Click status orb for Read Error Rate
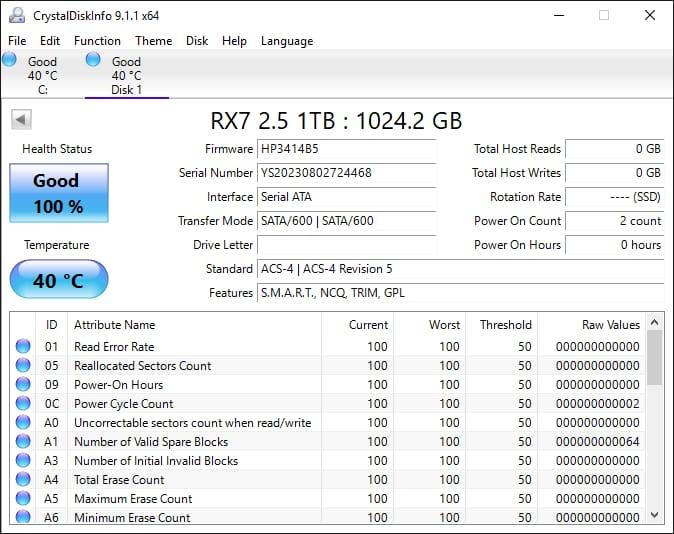This screenshot has height=534, width=674. click(x=23, y=347)
